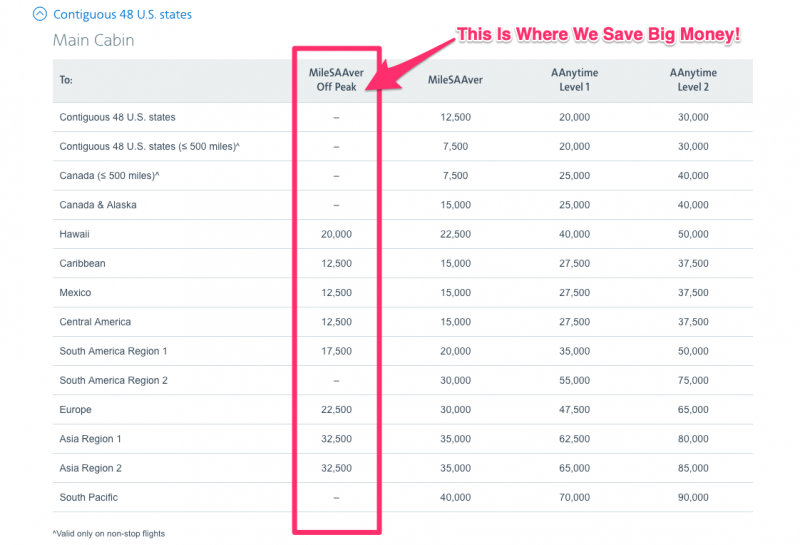
Task: Click the 'Valid only on non-stop flights' footnote
Action: (x=116, y=533)
